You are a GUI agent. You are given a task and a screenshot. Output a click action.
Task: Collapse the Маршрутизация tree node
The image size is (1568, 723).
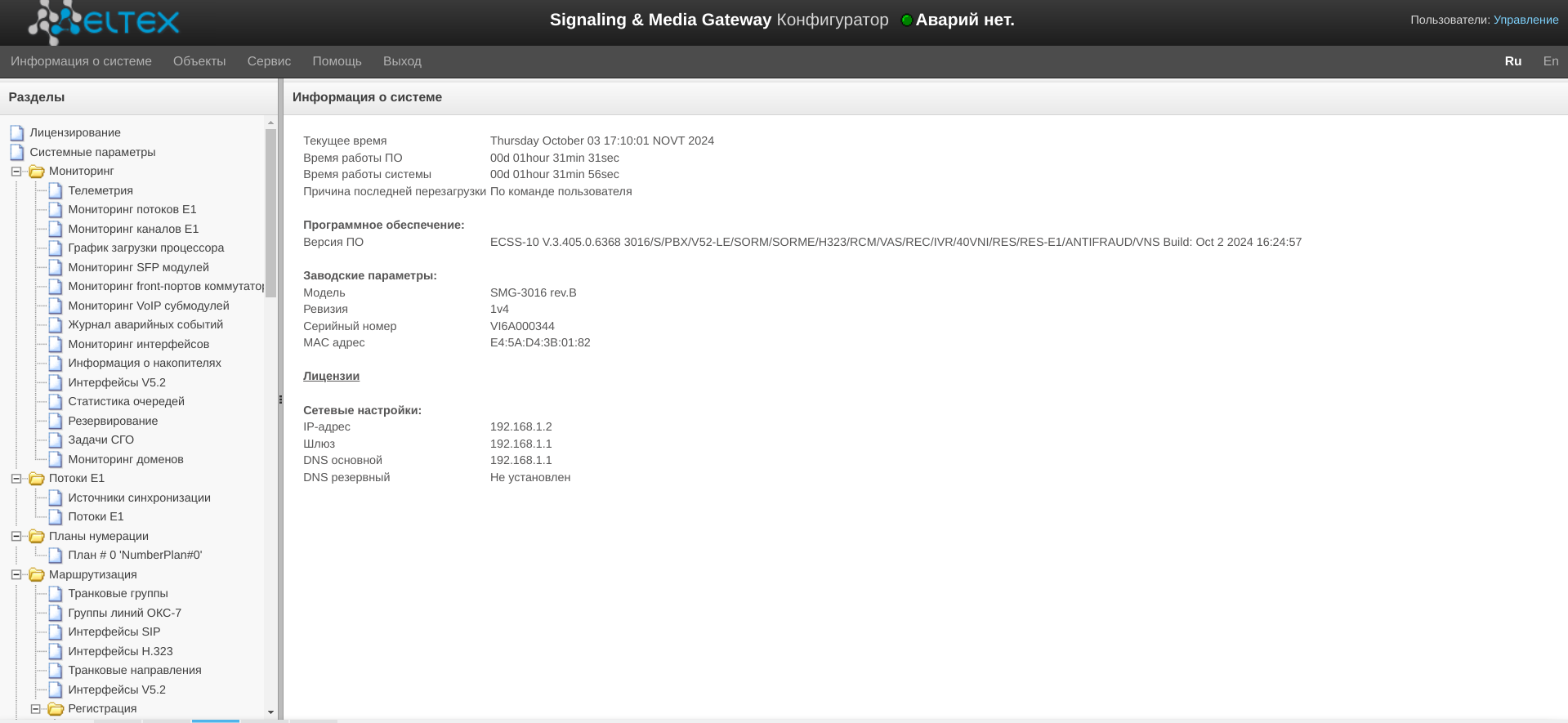(x=16, y=574)
